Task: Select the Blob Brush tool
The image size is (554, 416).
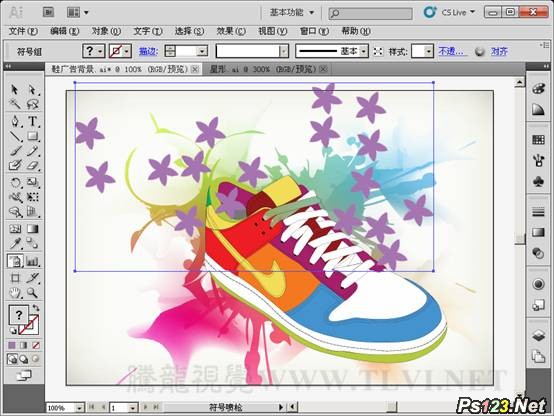Action: pyautogui.click(x=14, y=165)
